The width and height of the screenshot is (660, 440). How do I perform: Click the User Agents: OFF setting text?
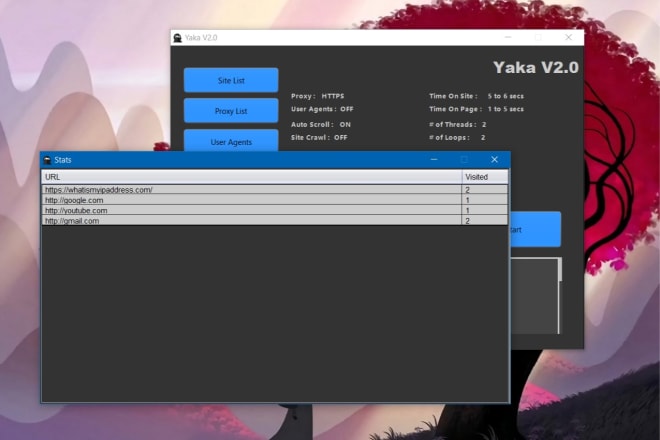(322, 109)
